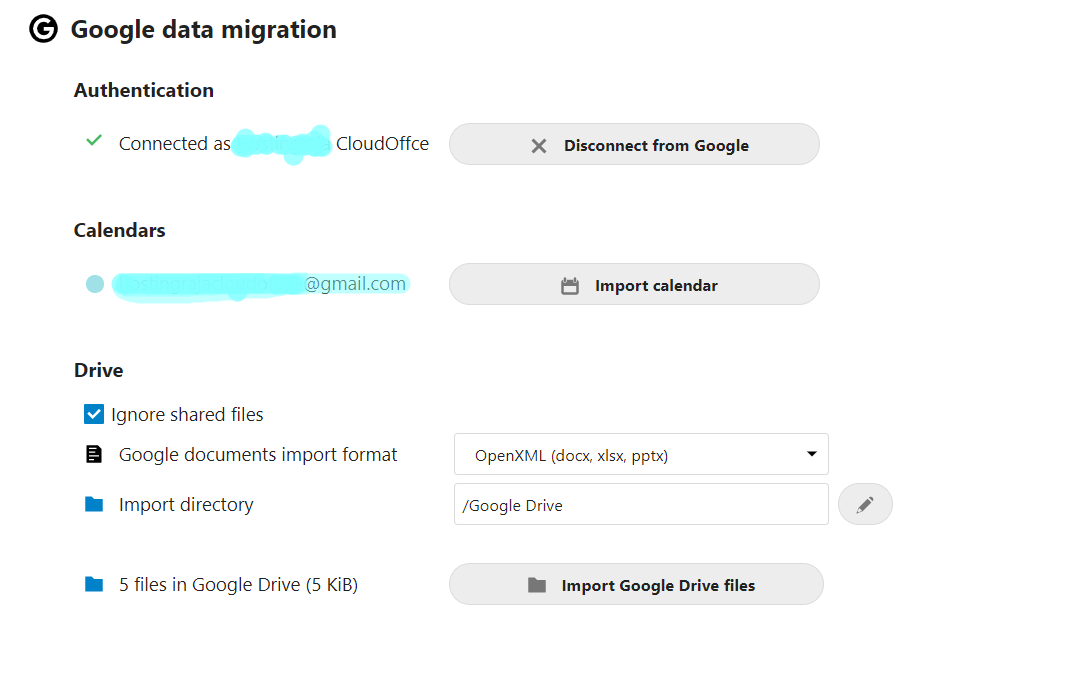This screenshot has width=1085, height=694.
Task: Select the gmail.com calendar entry
Action: (261, 284)
